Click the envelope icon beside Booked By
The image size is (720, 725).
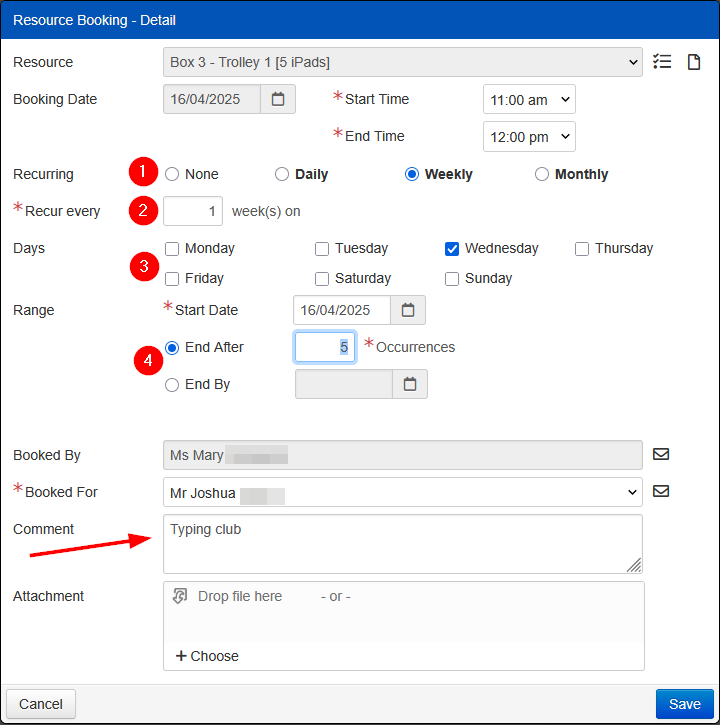tap(660, 454)
